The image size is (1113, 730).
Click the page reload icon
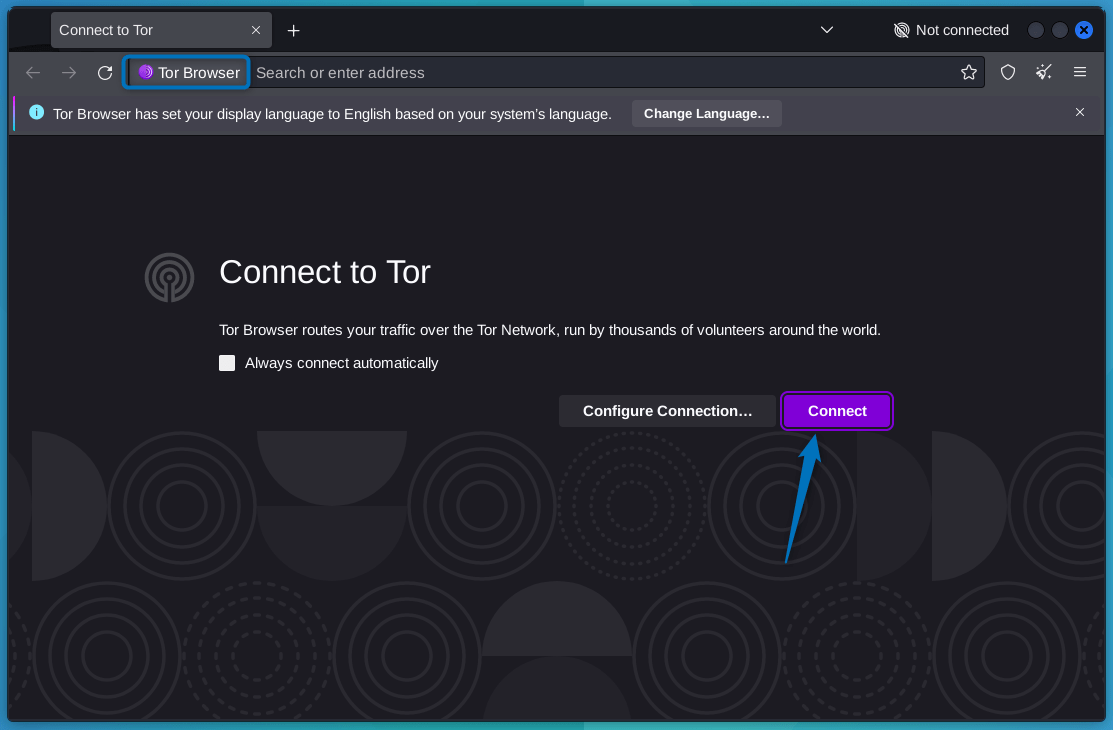click(104, 72)
